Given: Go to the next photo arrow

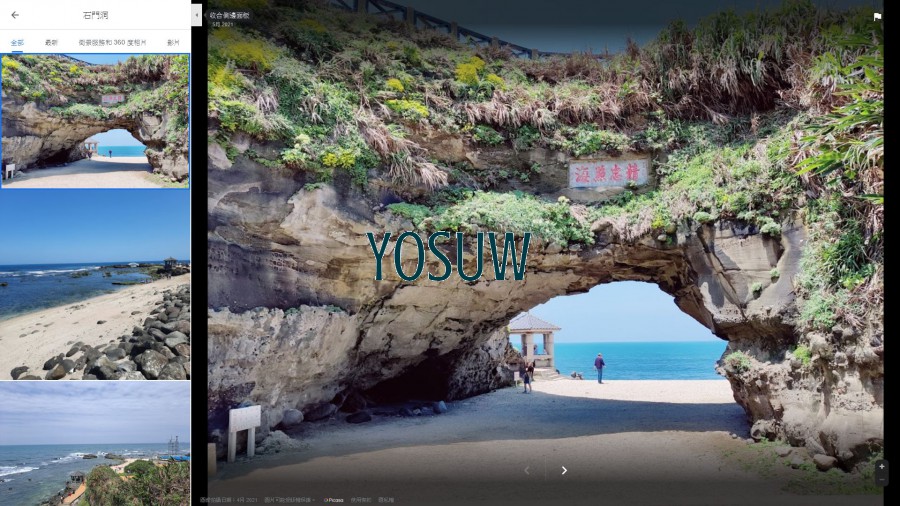Looking at the screenshot, I should (564, 470).
